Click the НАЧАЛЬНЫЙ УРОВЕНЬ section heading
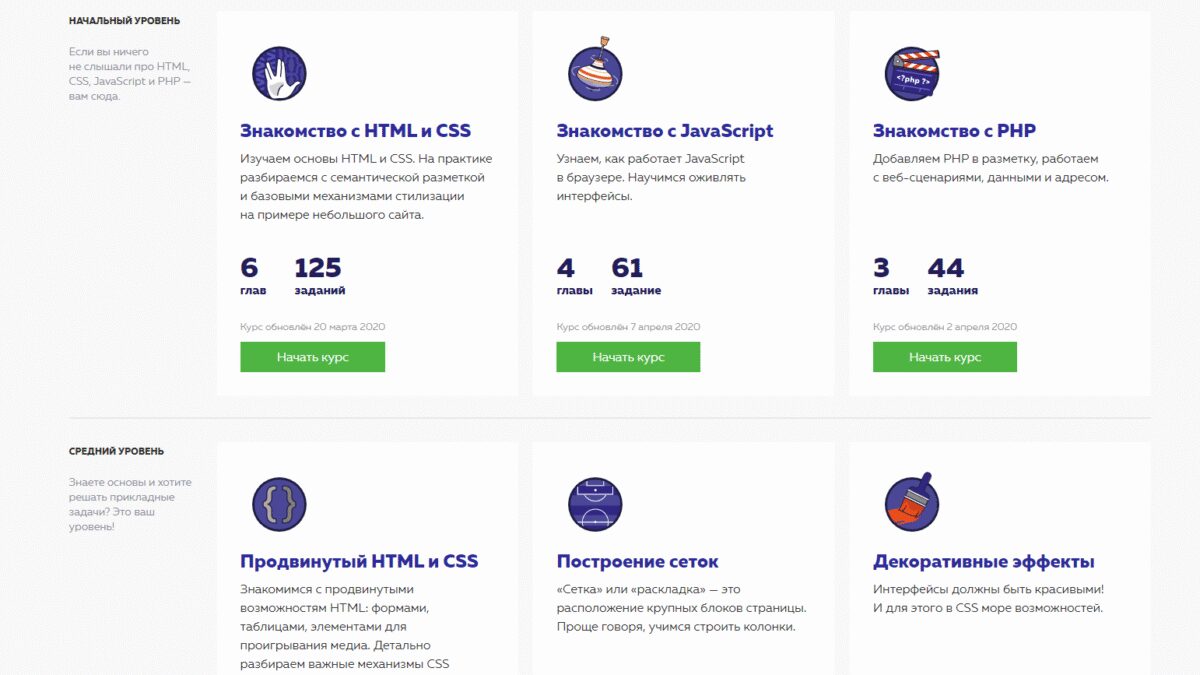This screenshot has width=1200, height=675. point(123,19)
